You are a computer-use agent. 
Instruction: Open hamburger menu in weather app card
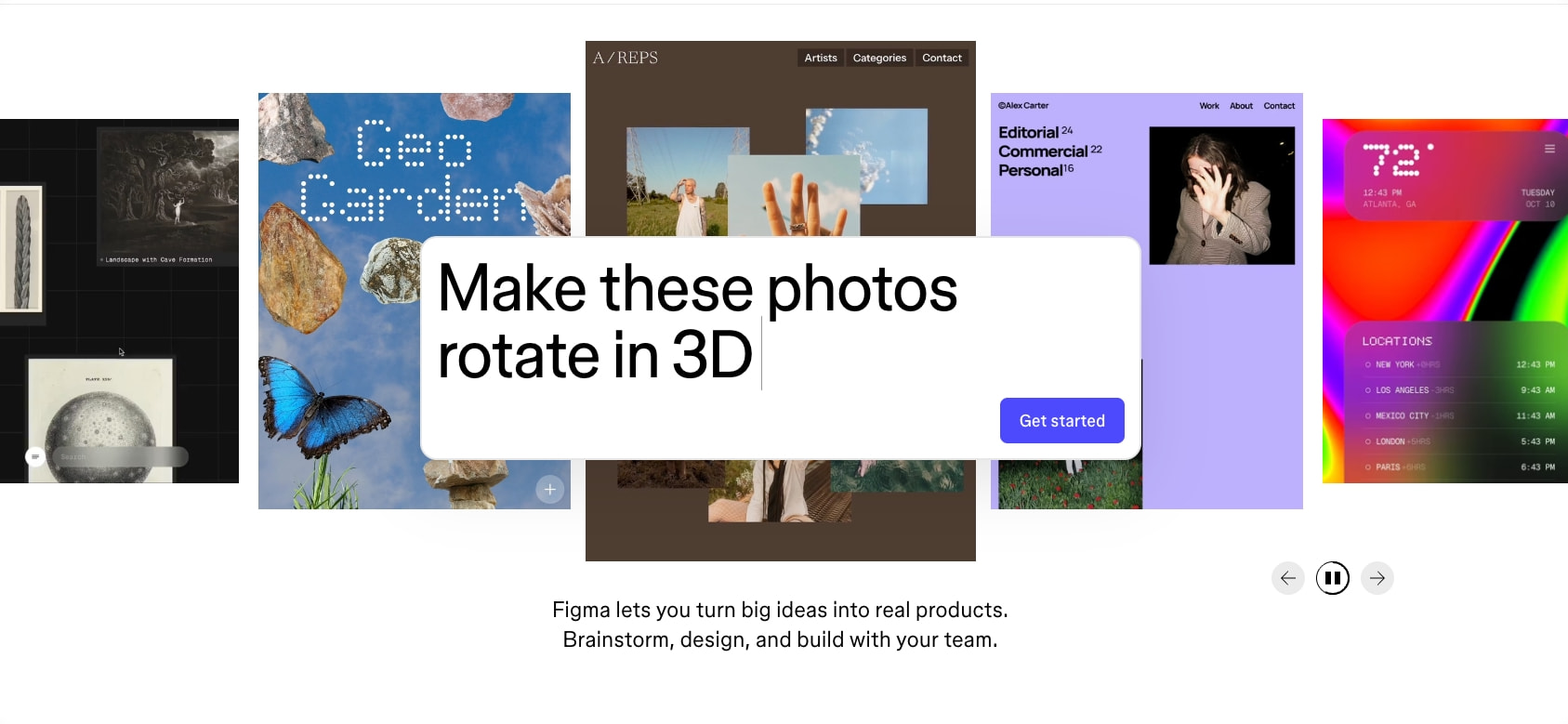point(1549,149)
